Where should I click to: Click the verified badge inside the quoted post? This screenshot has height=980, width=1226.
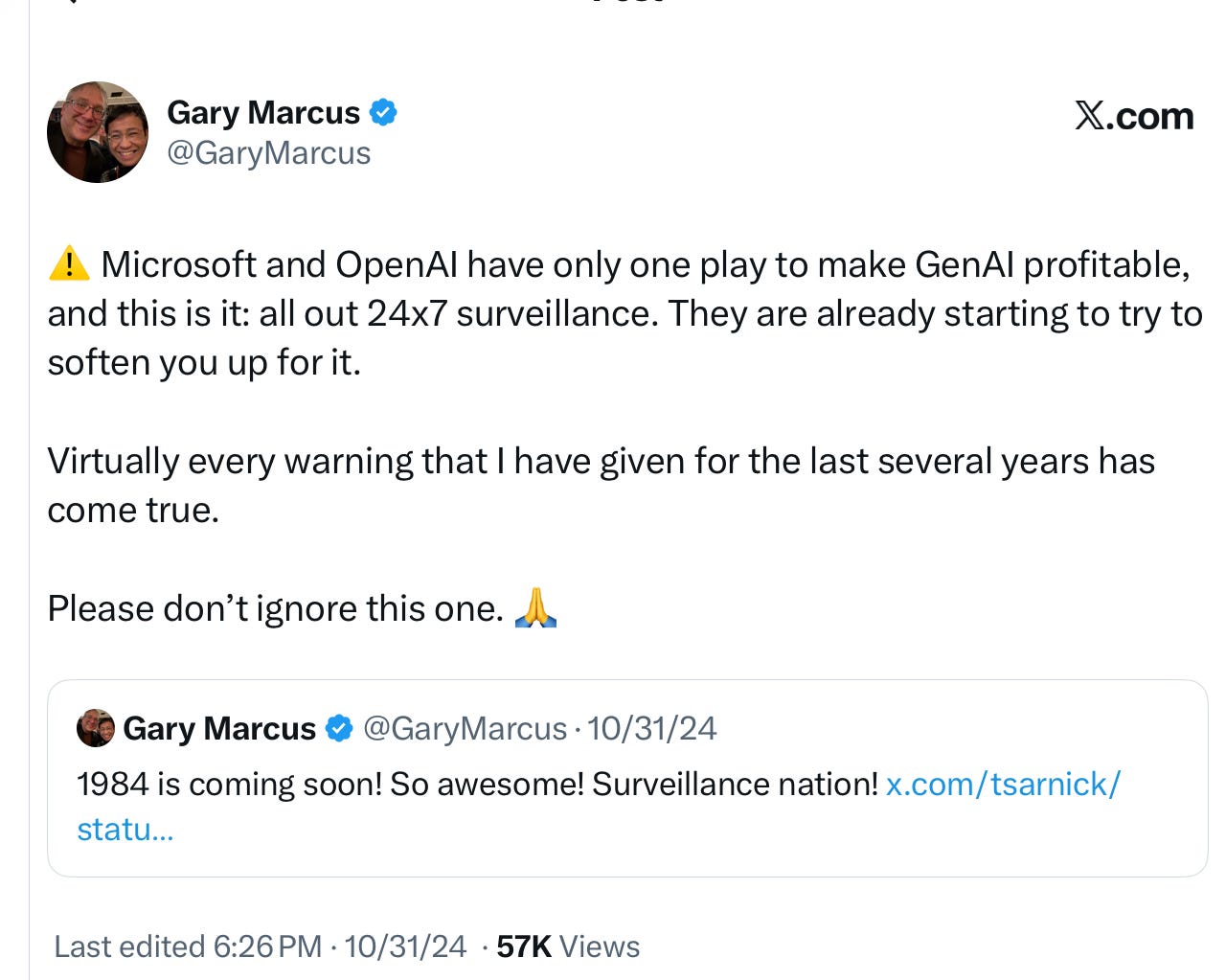coord(339,729)
